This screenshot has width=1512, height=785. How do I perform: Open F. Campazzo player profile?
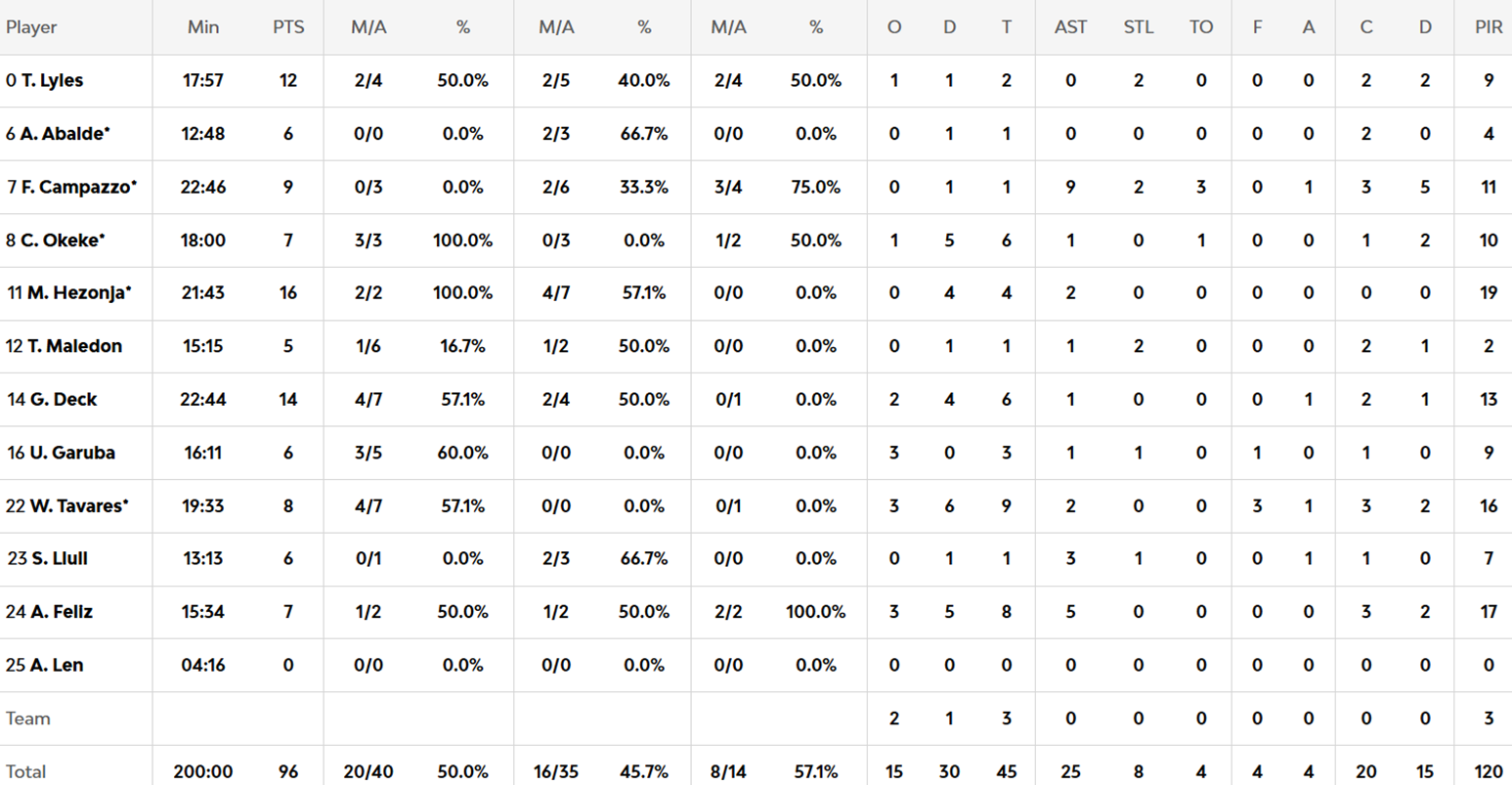click(78, 187)
